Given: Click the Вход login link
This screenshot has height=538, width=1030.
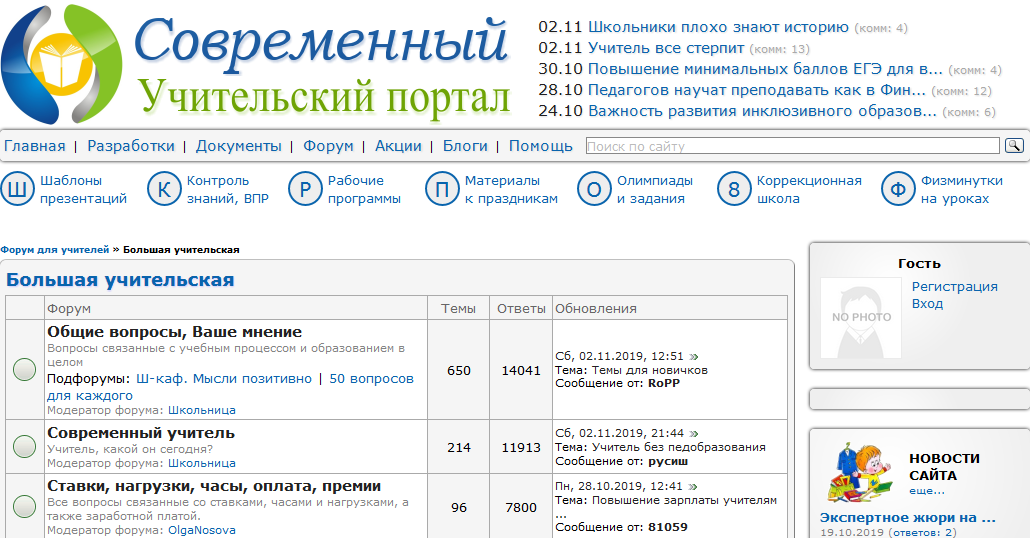Looking at the screenshot, I should pyautogui.click(x=927, y=303).
